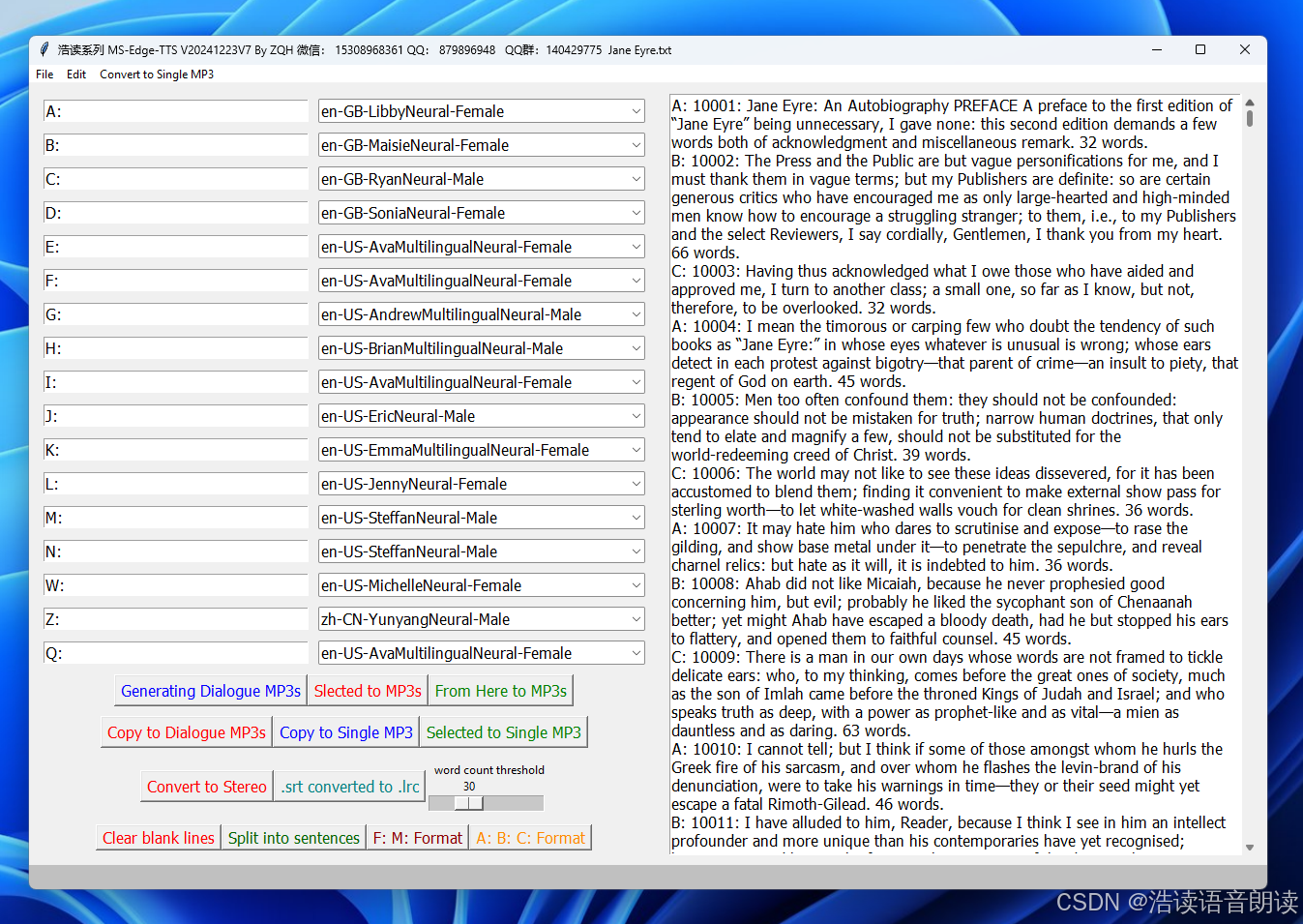1303x924 pixels.
Task: Open the en-GB-SoniaNeural-Female voice dropdown
Action: click(482, 213)
